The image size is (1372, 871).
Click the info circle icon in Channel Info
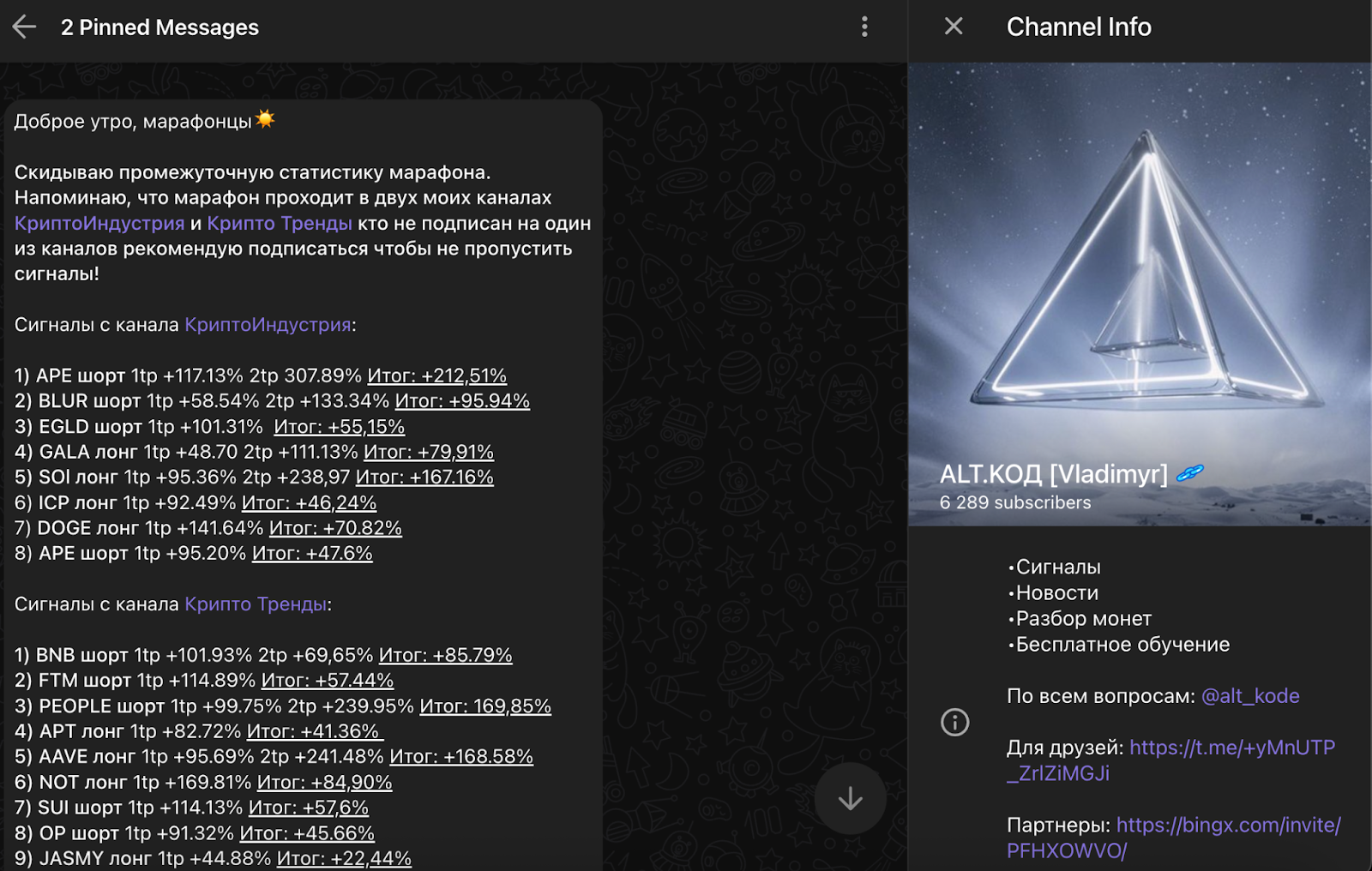tap(954, 722)
